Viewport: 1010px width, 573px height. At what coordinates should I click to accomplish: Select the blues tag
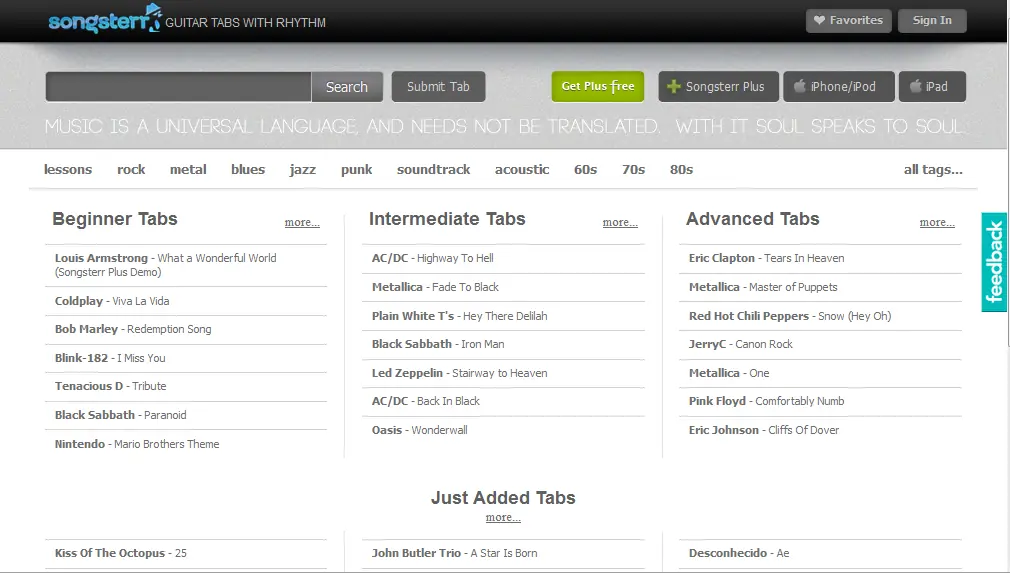[248, 170]
